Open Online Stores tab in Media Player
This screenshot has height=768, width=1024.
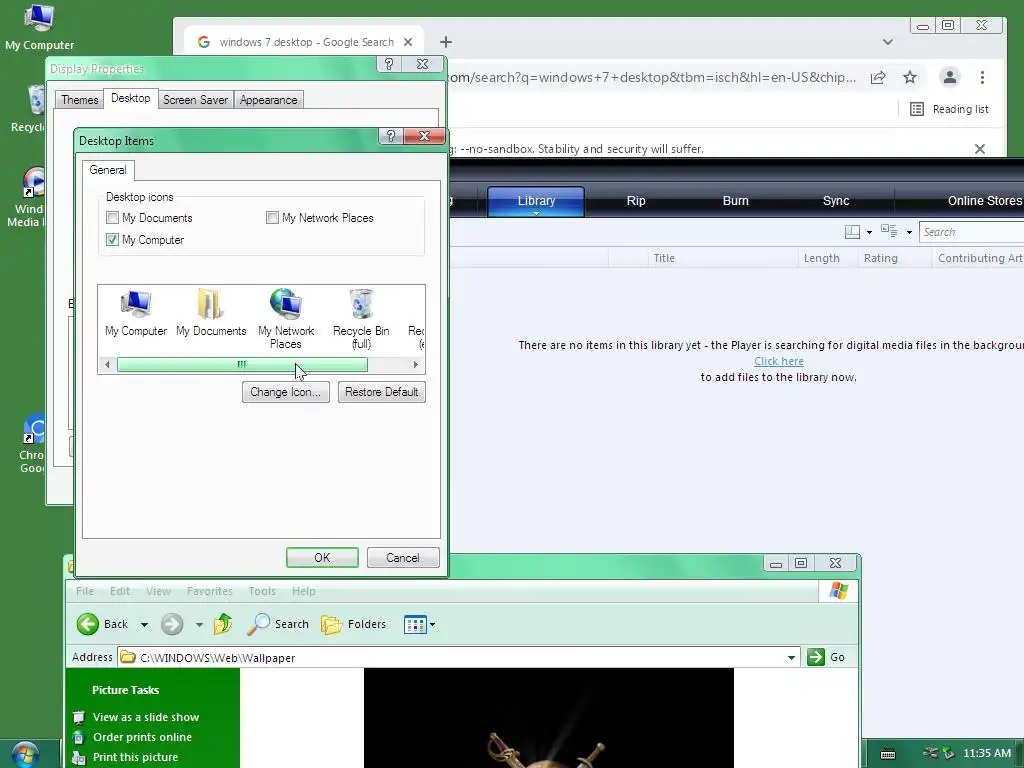pos(985,201)
